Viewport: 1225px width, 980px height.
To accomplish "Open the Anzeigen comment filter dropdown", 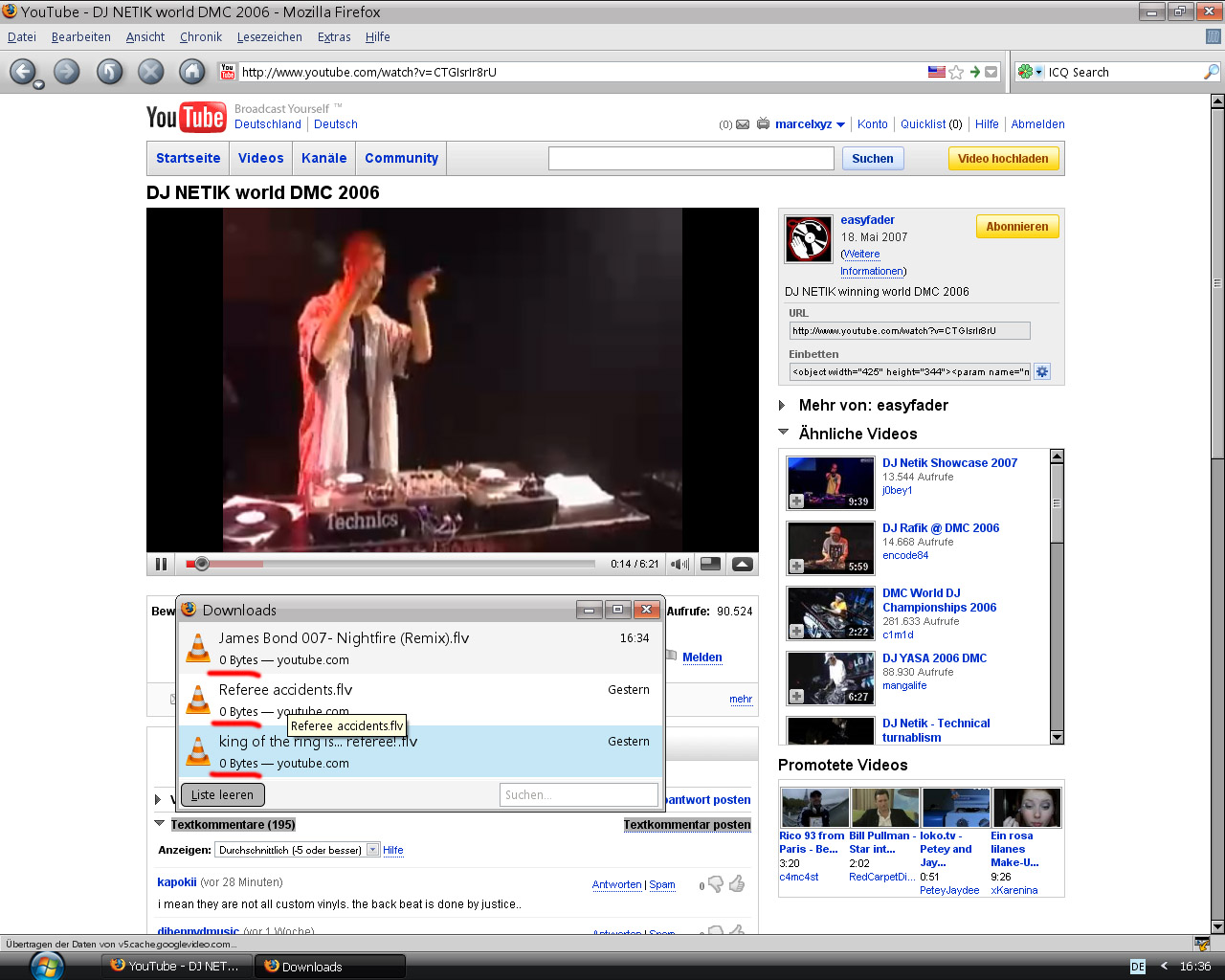I will point(373,850).
